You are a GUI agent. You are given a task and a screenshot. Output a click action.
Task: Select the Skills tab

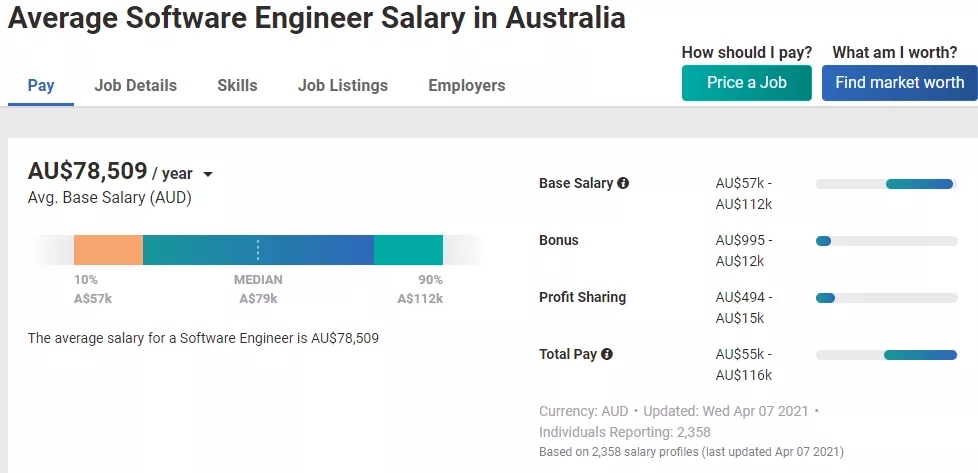click(x=237, y=86)
